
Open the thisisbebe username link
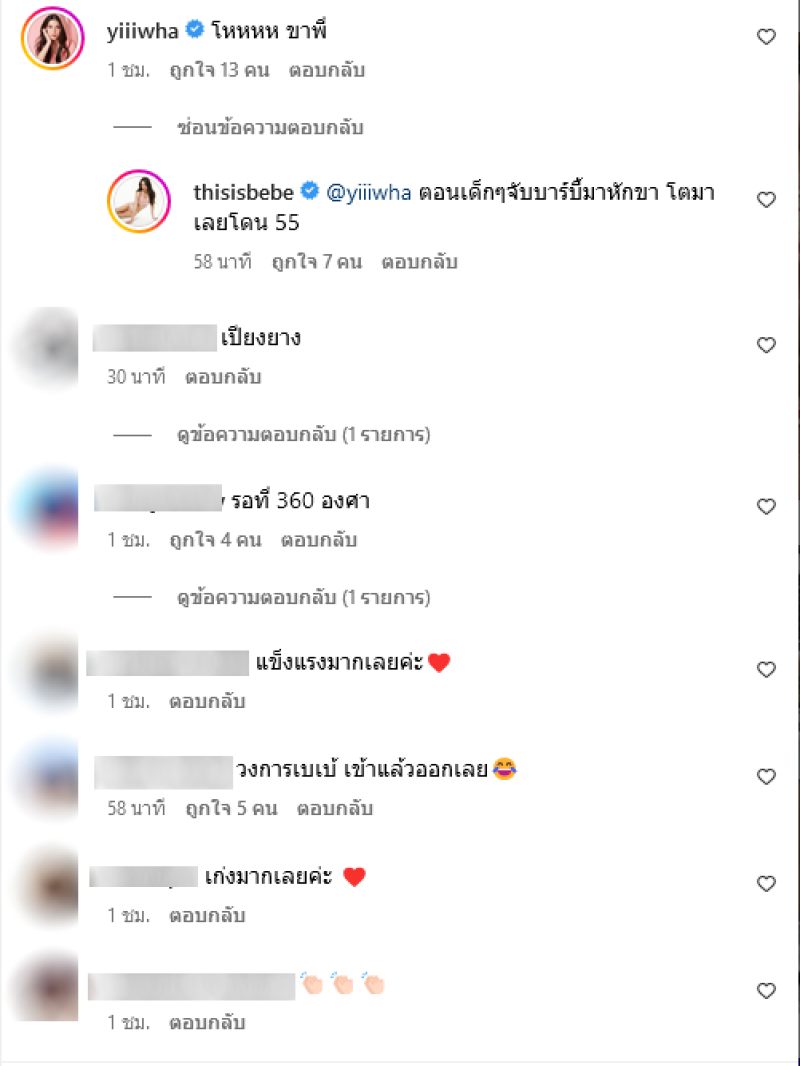pyautogui.click(x=243, y=192)
